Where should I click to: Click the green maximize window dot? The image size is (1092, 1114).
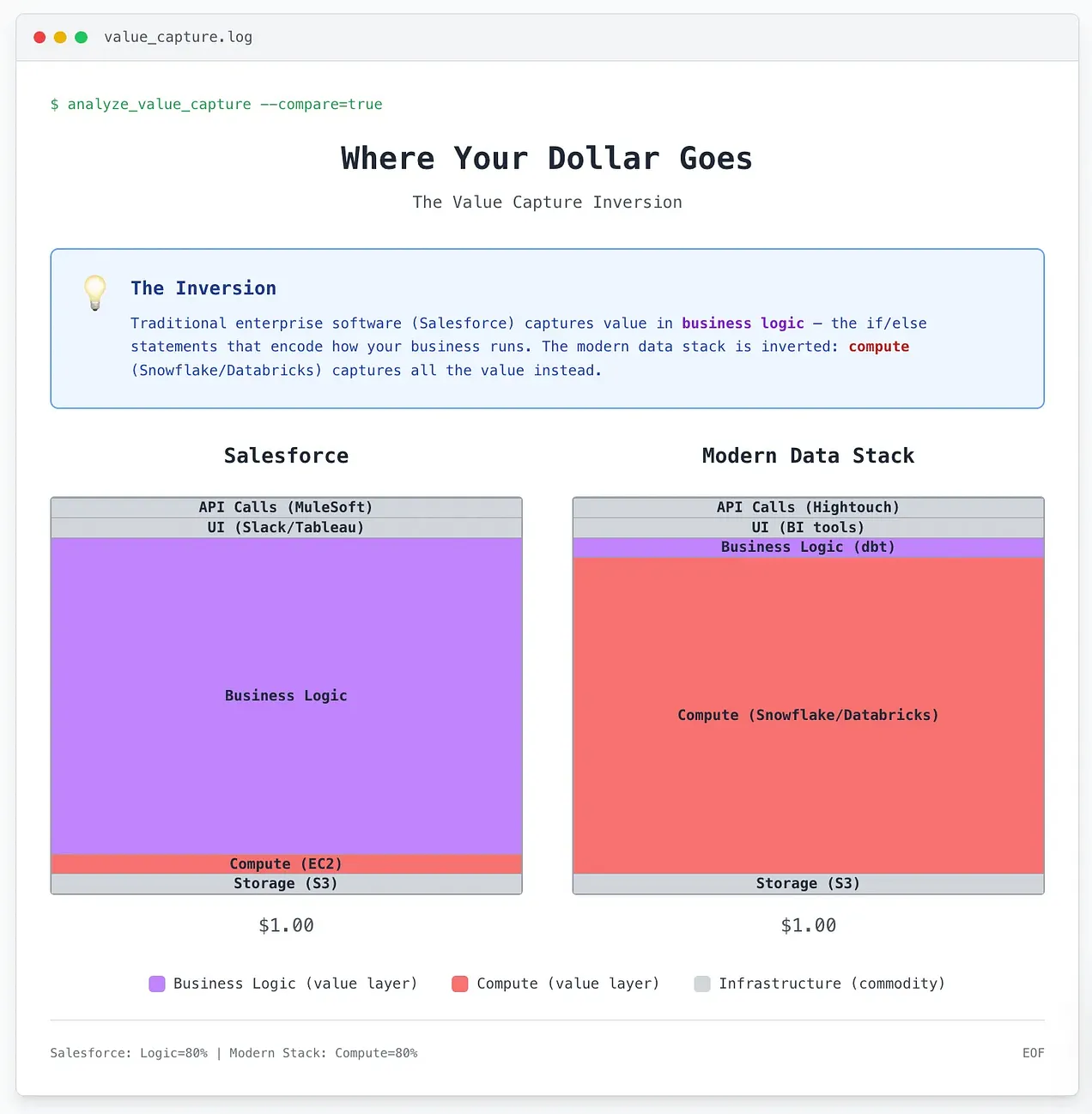pyautogui.click(x=82, y=37)
